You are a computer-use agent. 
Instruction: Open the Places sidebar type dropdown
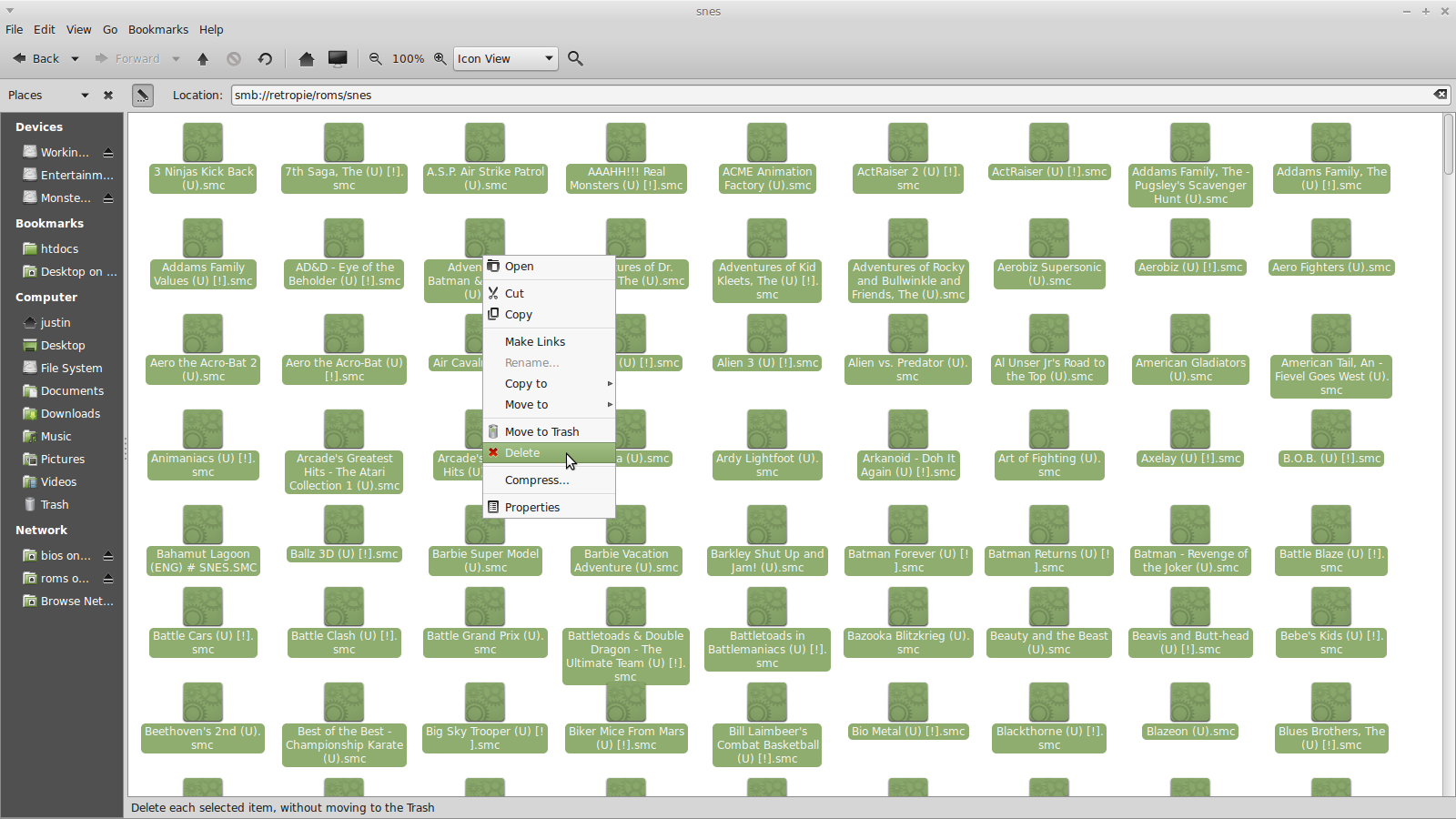[x=85, y=95]
